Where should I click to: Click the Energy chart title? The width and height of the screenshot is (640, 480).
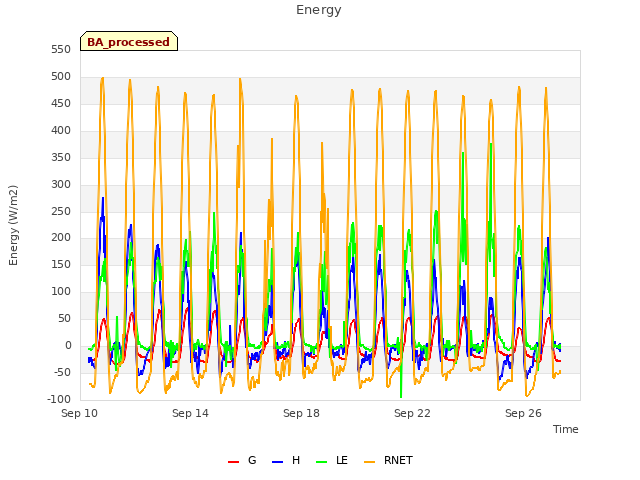coord(319,10)
